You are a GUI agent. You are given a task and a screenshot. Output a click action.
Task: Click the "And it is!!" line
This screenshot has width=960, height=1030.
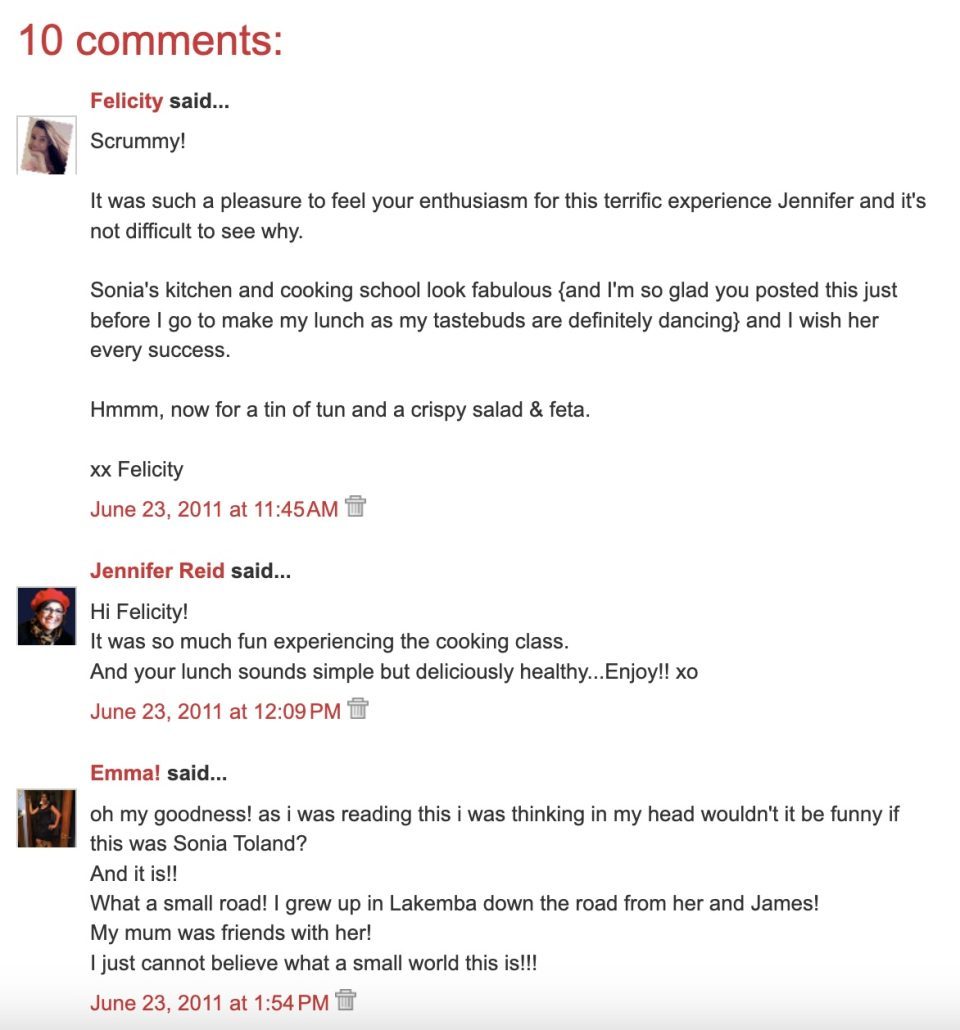pos(134,873)
